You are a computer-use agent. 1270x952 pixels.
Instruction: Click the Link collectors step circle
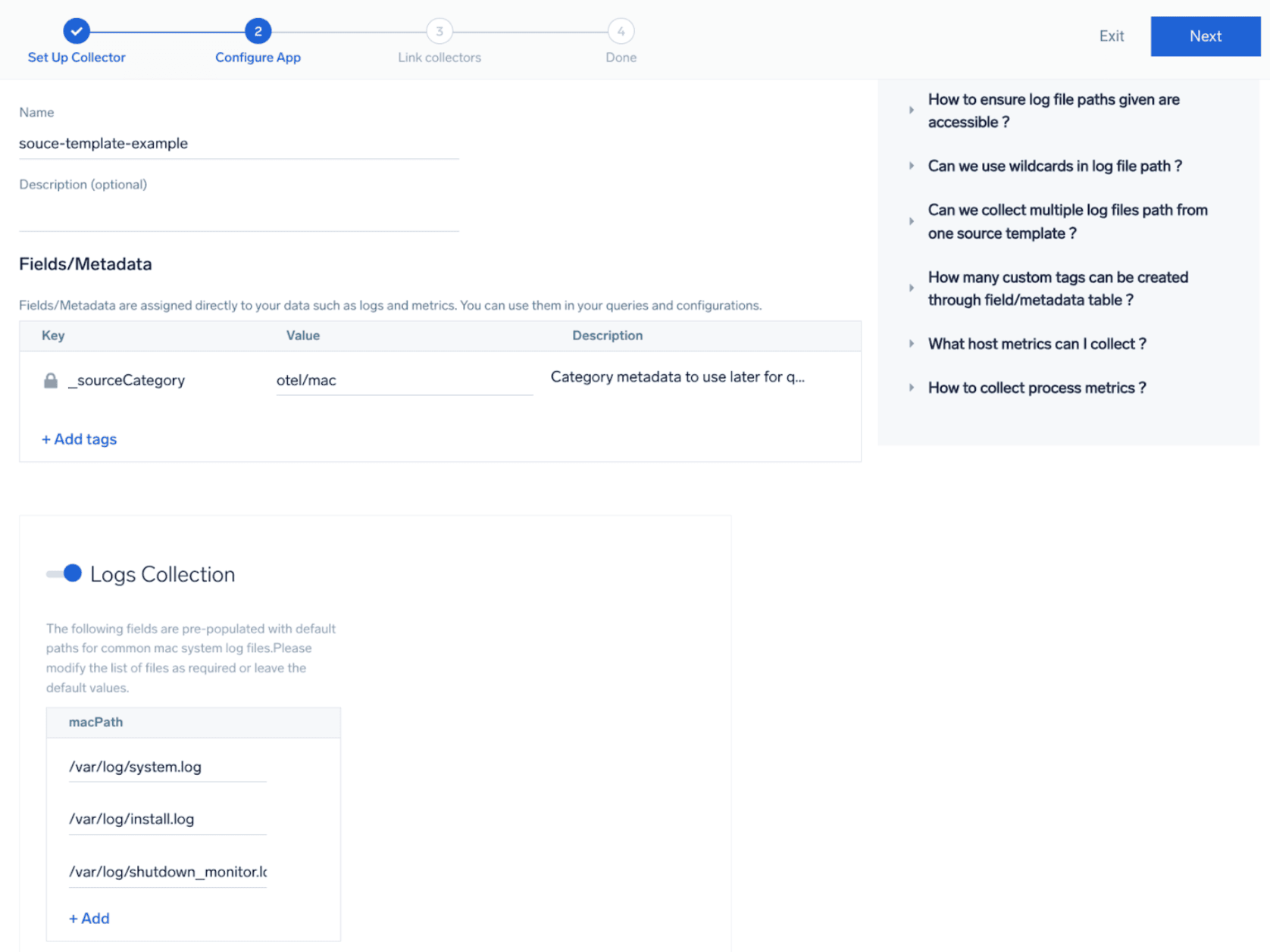[439, 31]
